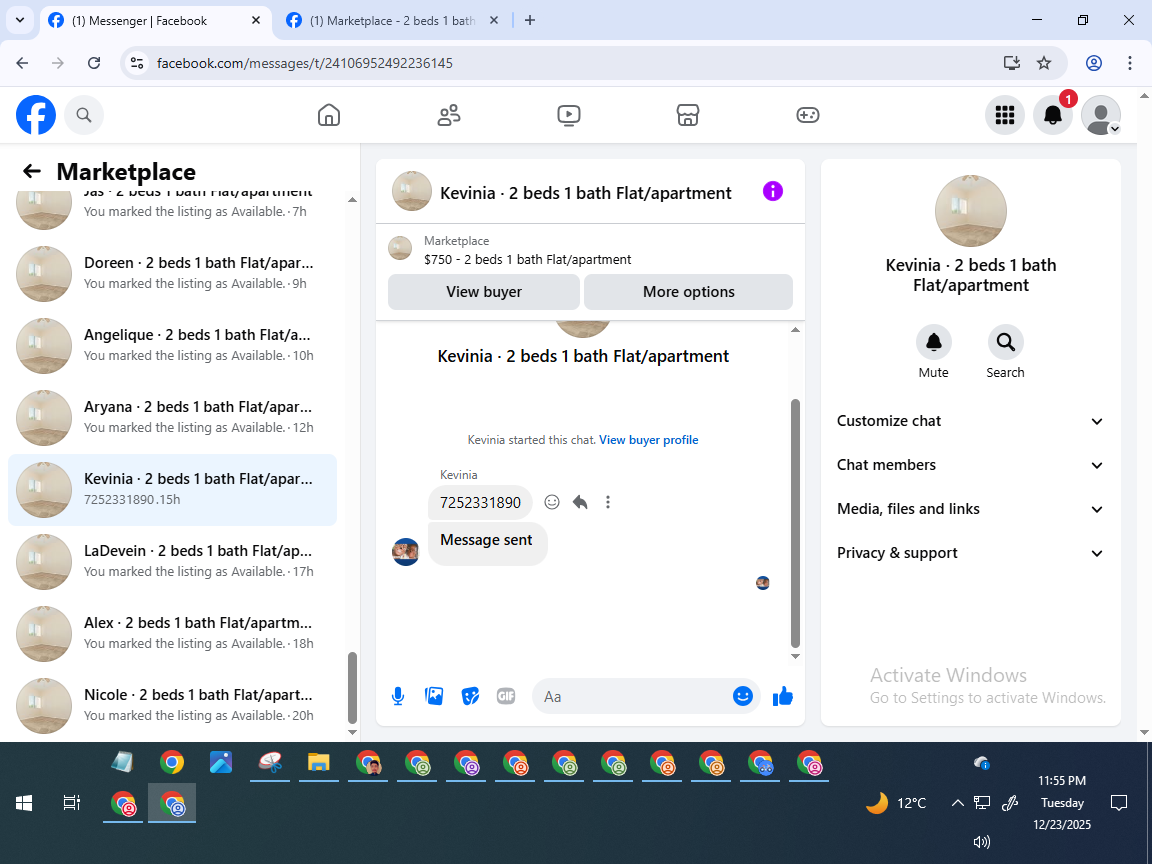This screenshot has width=1152, height=864.
Task: Click the back arrow beside Marketplace heading
Action: 32,171
